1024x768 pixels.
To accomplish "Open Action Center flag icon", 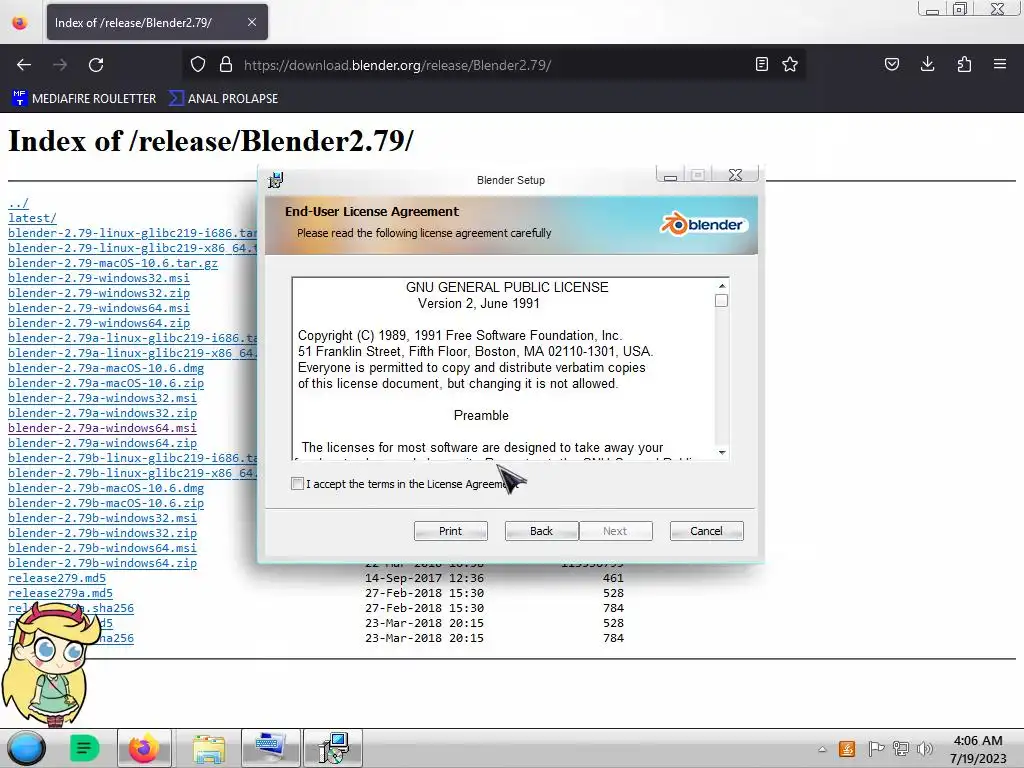I will [876, 749].
